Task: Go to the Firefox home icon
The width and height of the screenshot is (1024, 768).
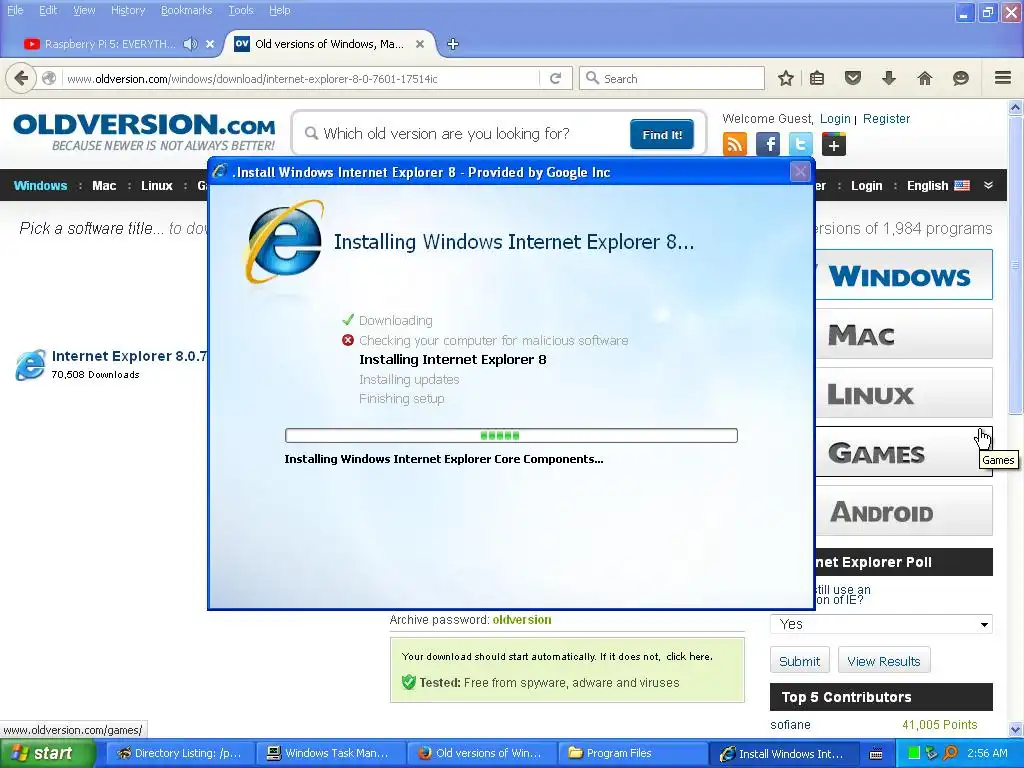Action: coord(925,78)
